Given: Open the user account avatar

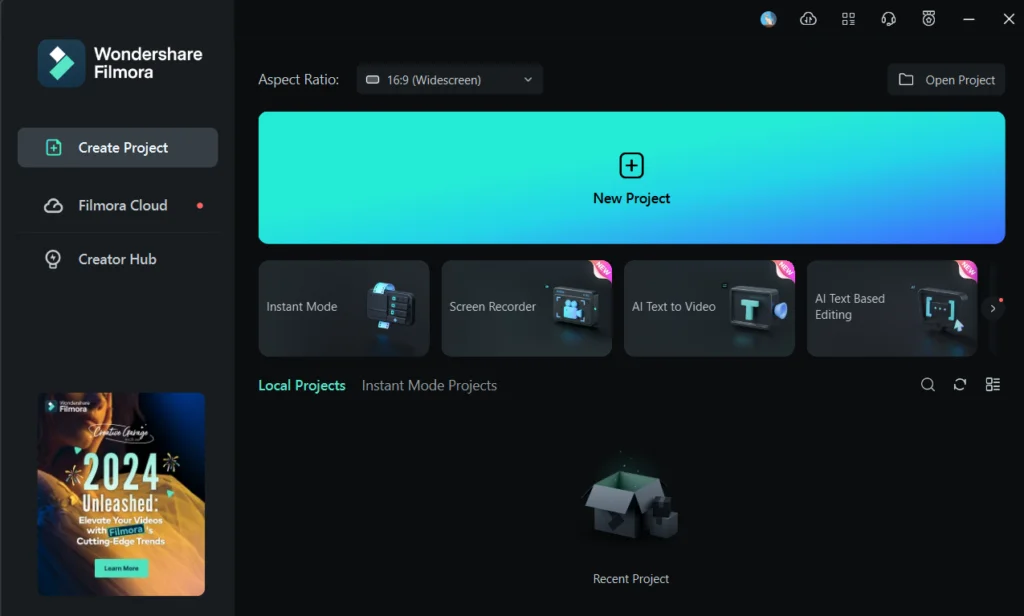Looking at the screenshot, I should pyautogui.click(x=768, y=19).
